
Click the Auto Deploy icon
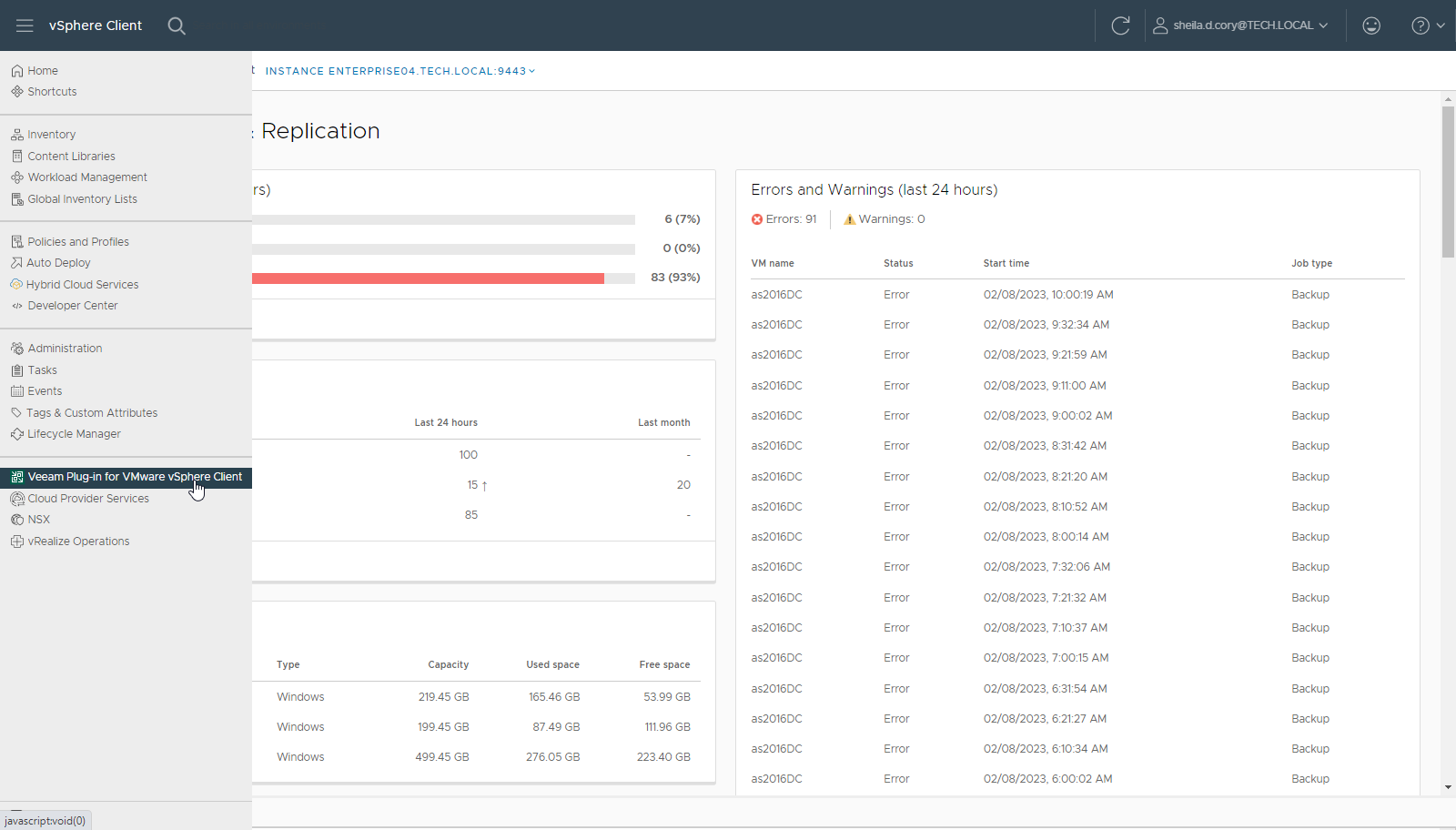pos(16,262)
